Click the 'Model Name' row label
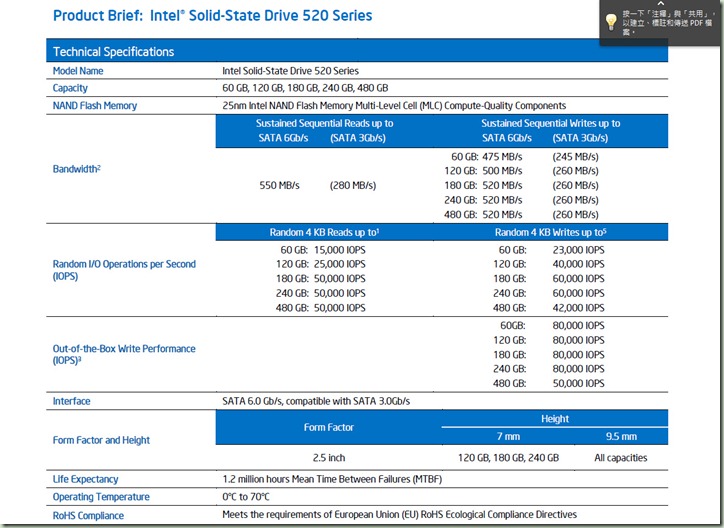Screen dimensions: 724x528 pyautogui.click(x=78, y=71)
